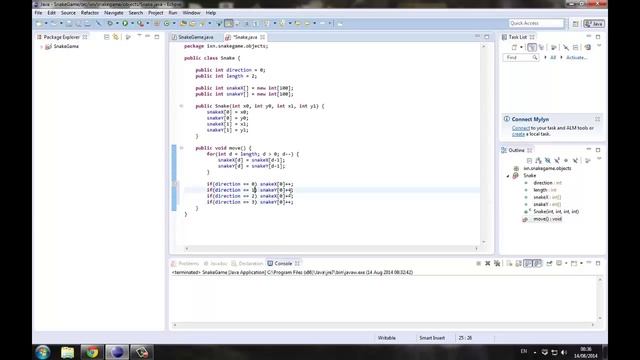The width and height of the screenshot is (640, 360).
Task: Collapse Snake constructor fold marker in editor
Action: click(x=182, y=106)
